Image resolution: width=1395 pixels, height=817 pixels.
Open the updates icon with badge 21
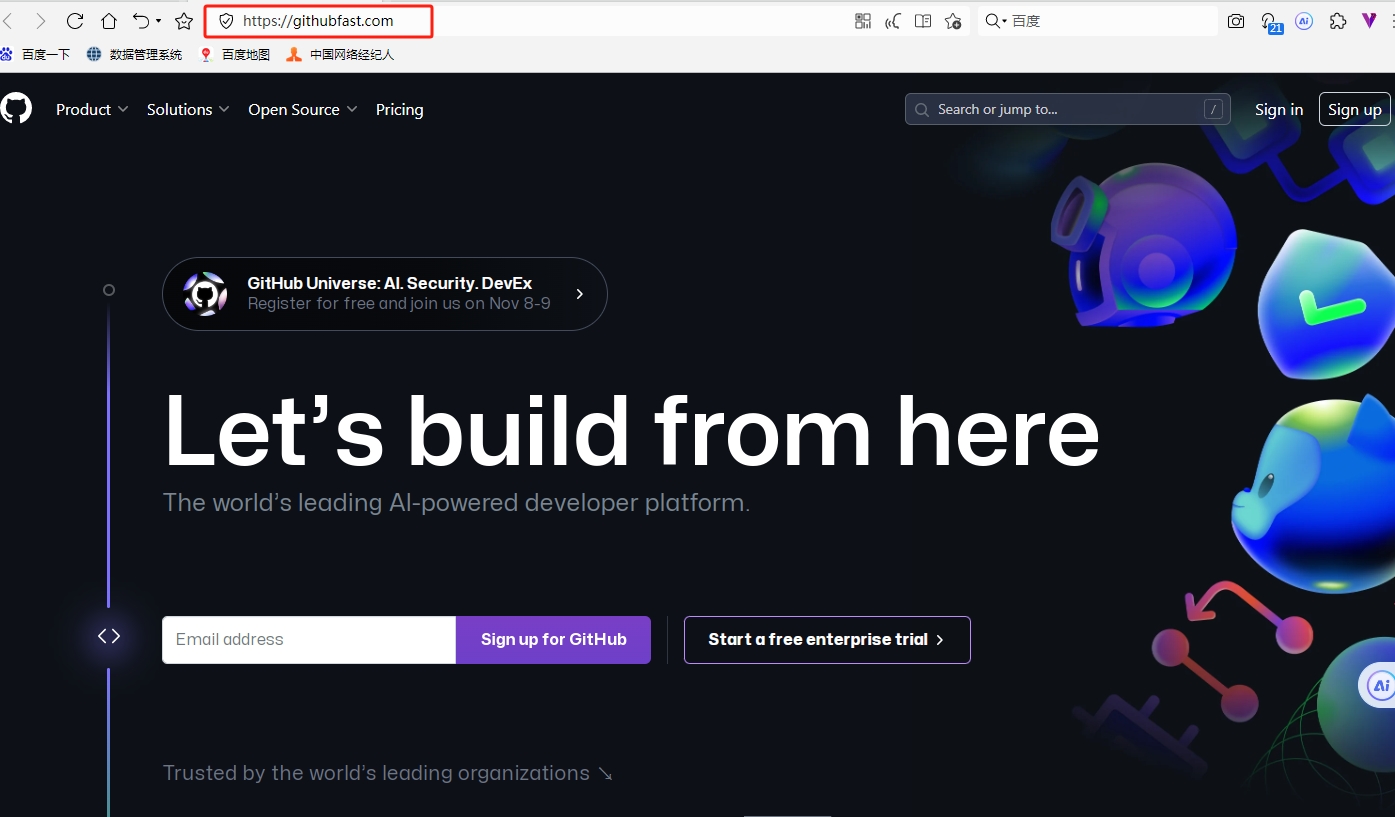pyautogui.click(x=1271, y=23)
